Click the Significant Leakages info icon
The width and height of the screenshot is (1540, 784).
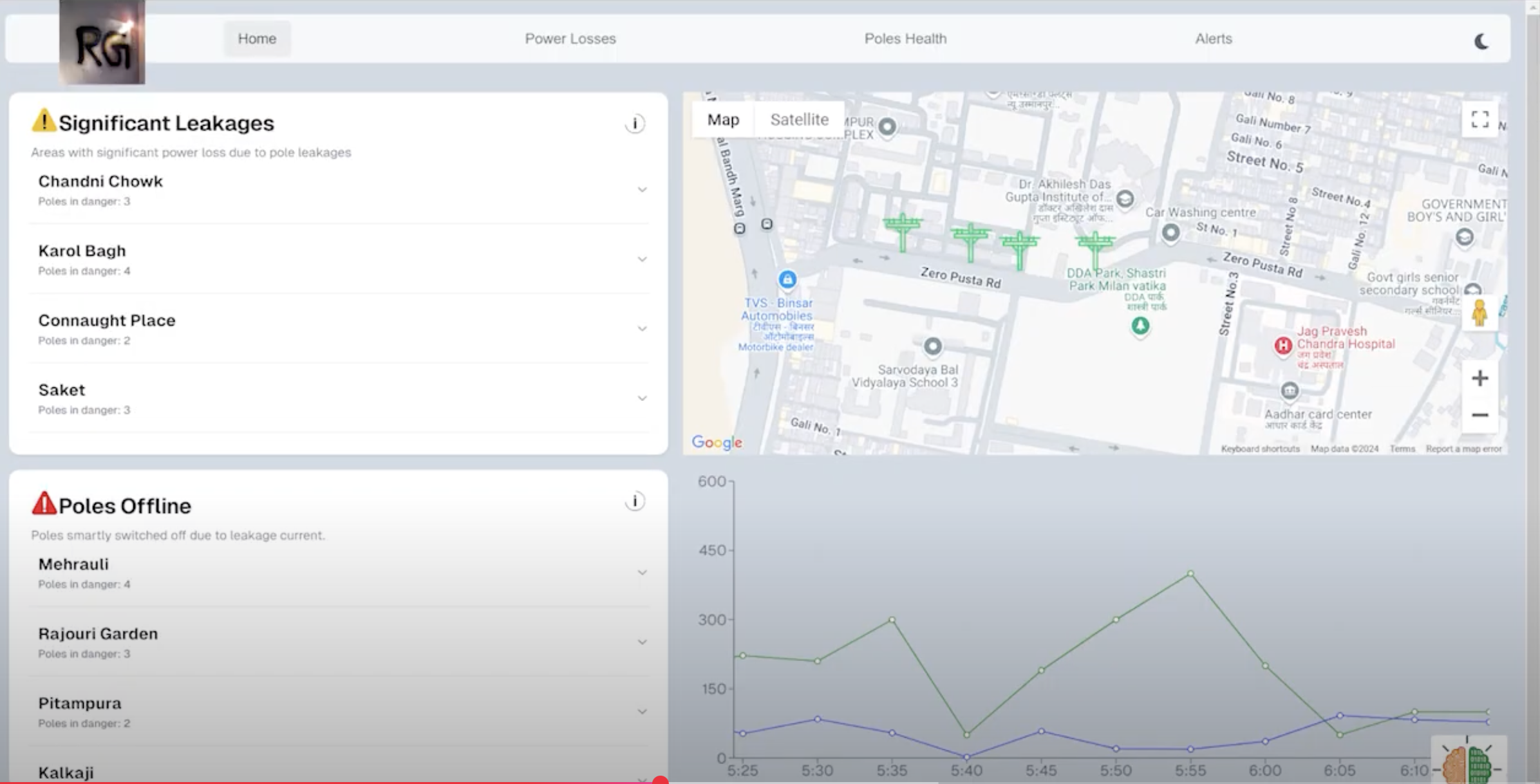635,124
